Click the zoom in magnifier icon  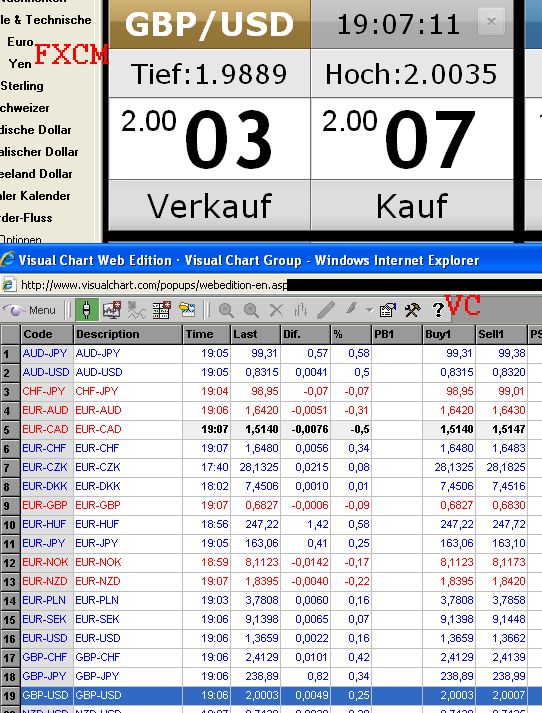tap(251, 310)
